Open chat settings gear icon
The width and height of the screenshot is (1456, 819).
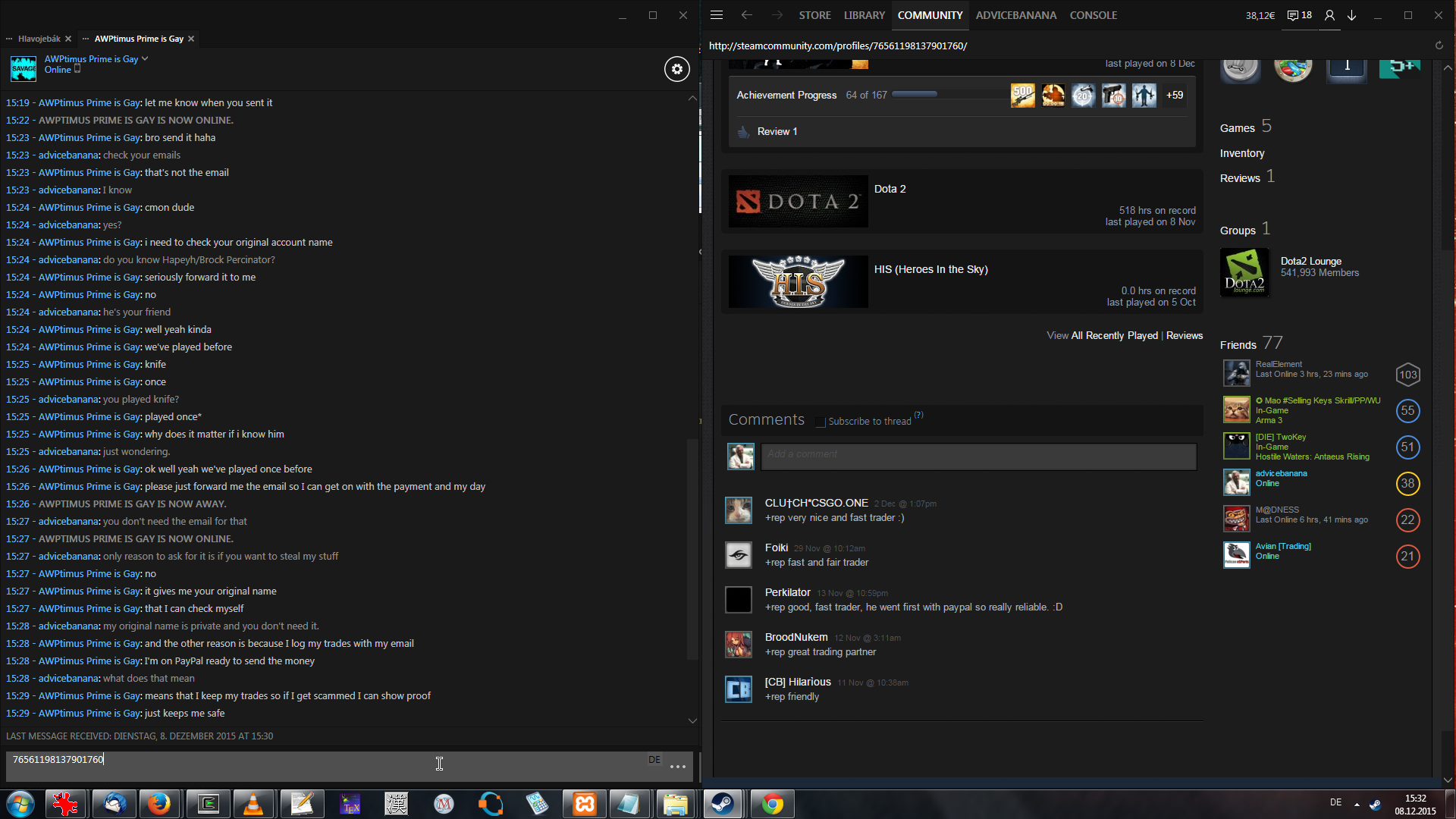point(676,69)
